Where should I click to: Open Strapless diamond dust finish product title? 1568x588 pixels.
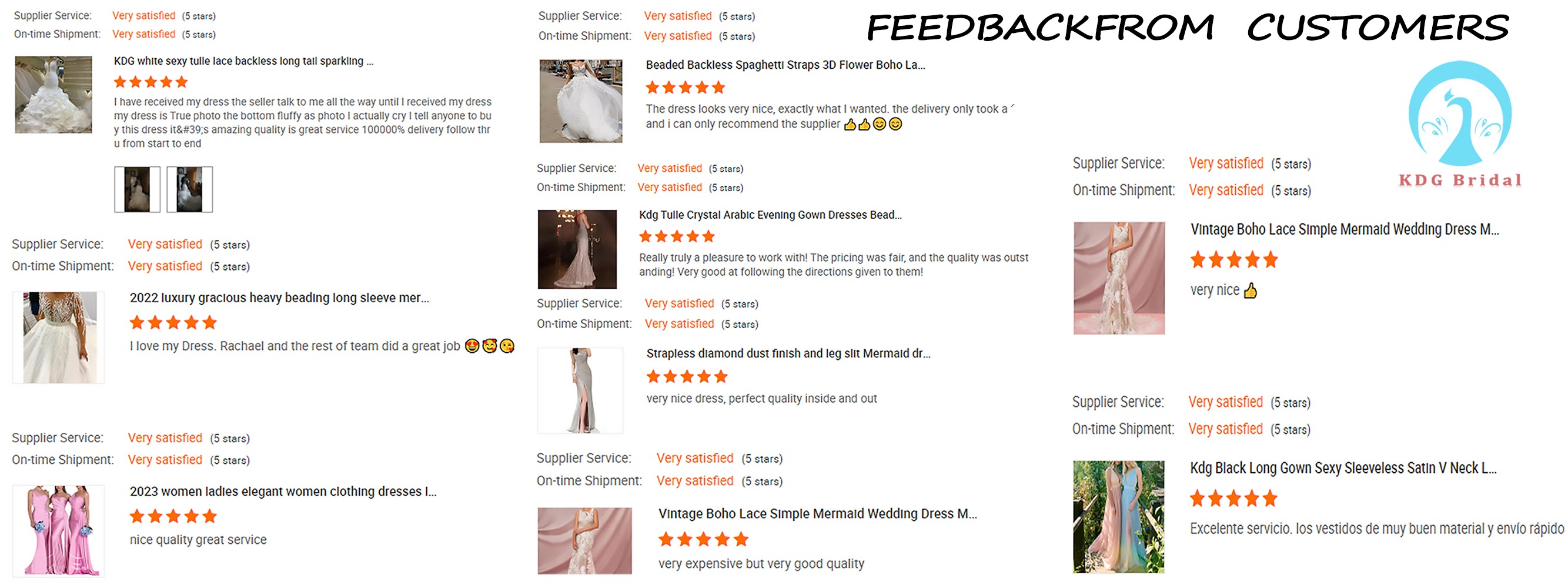[x=788, y=353]
